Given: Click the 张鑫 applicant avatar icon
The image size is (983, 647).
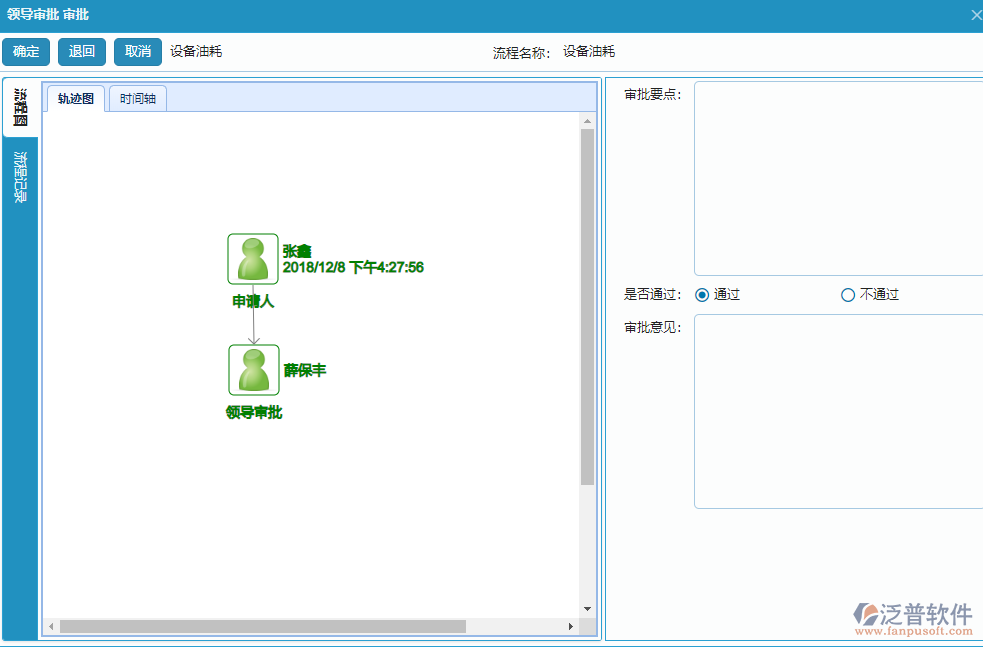Looking at the screenshot, I should click(252, 258).
